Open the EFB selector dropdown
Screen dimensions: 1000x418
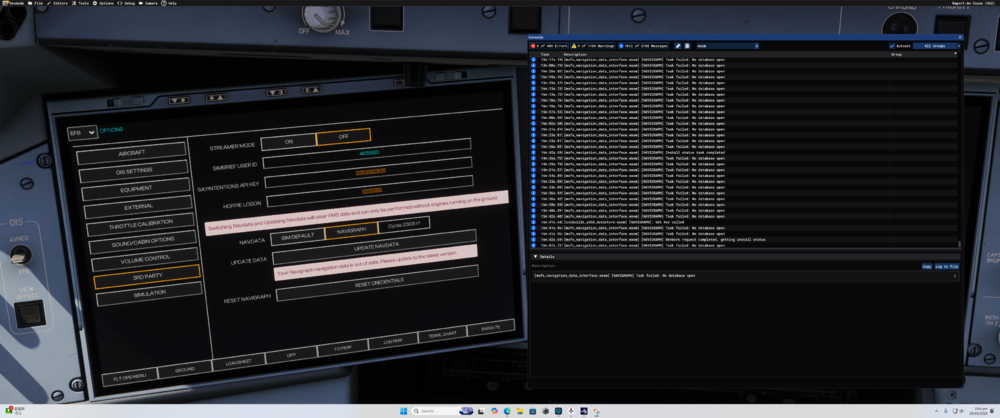tap(81, 132)
